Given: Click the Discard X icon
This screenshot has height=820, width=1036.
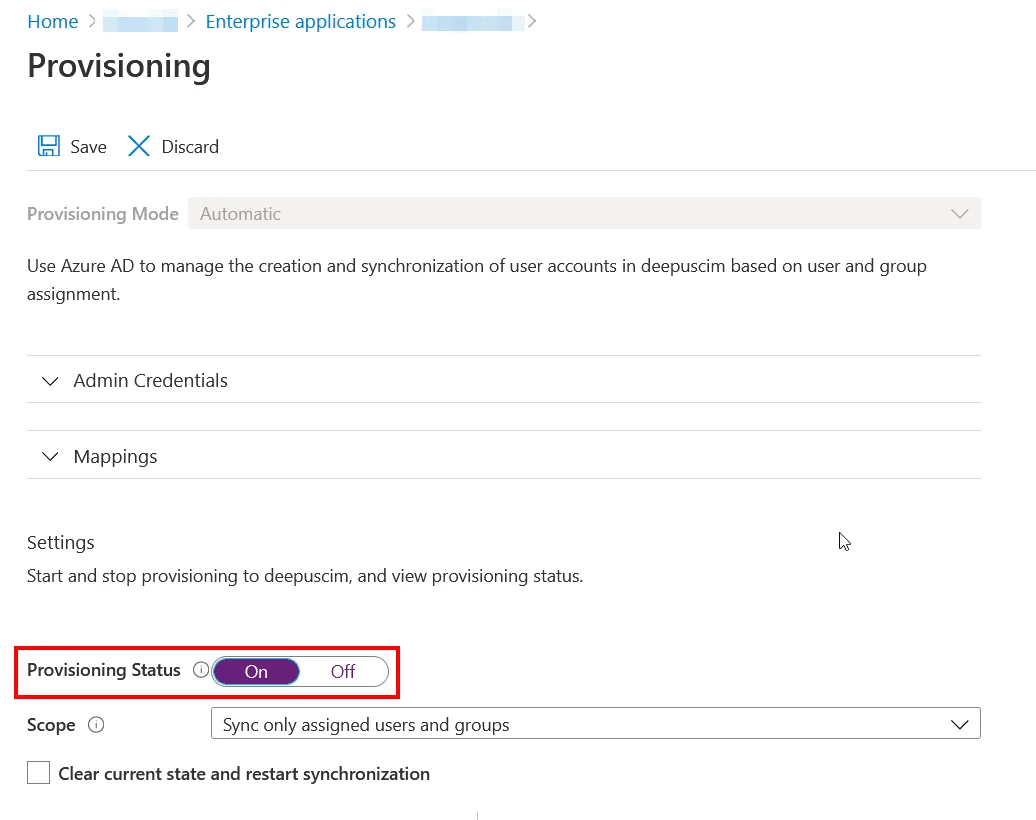Looking at the screenshot, I should coord(138,146).
